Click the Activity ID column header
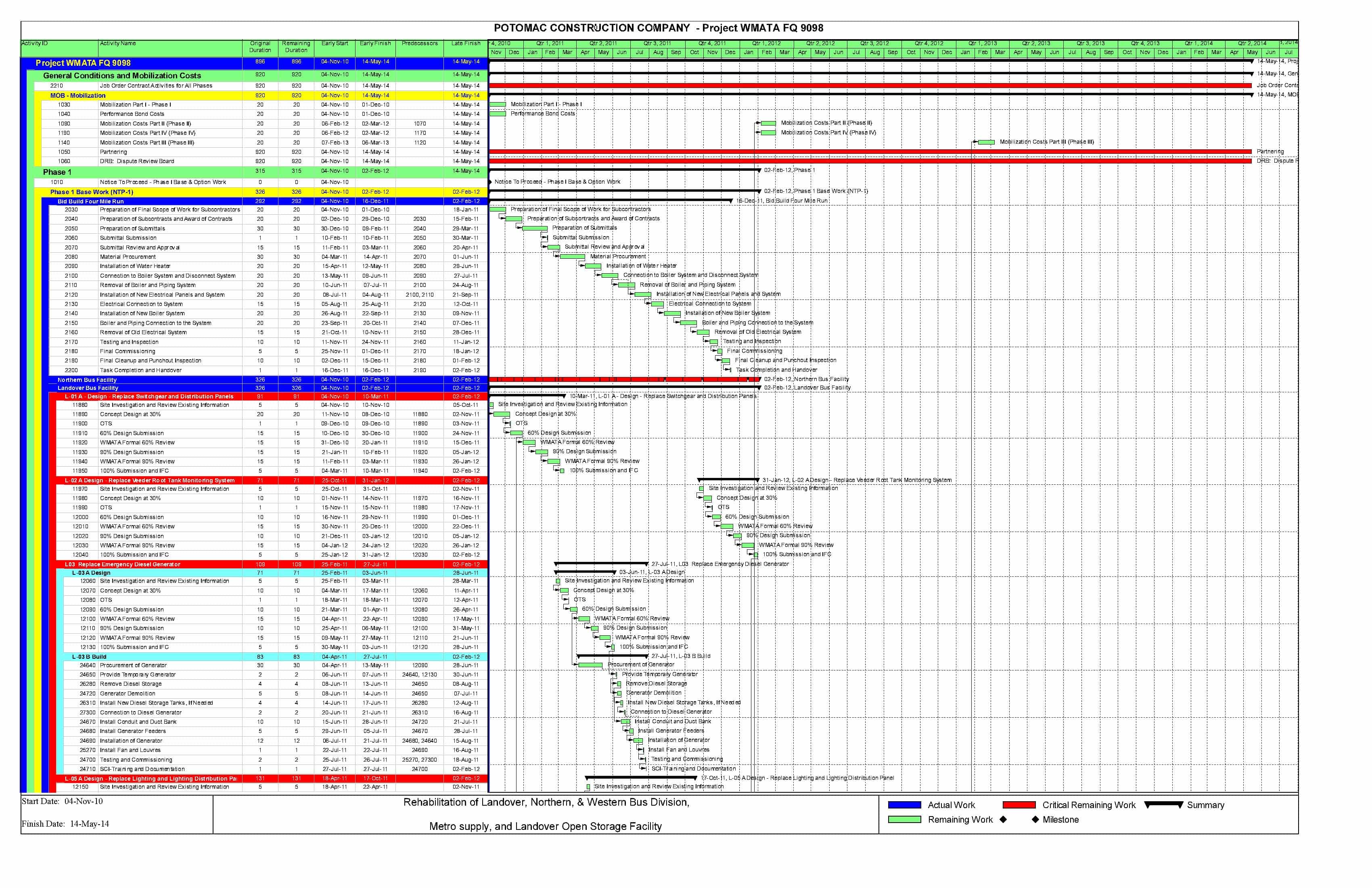1372x888 pixels. coord(59,48)
